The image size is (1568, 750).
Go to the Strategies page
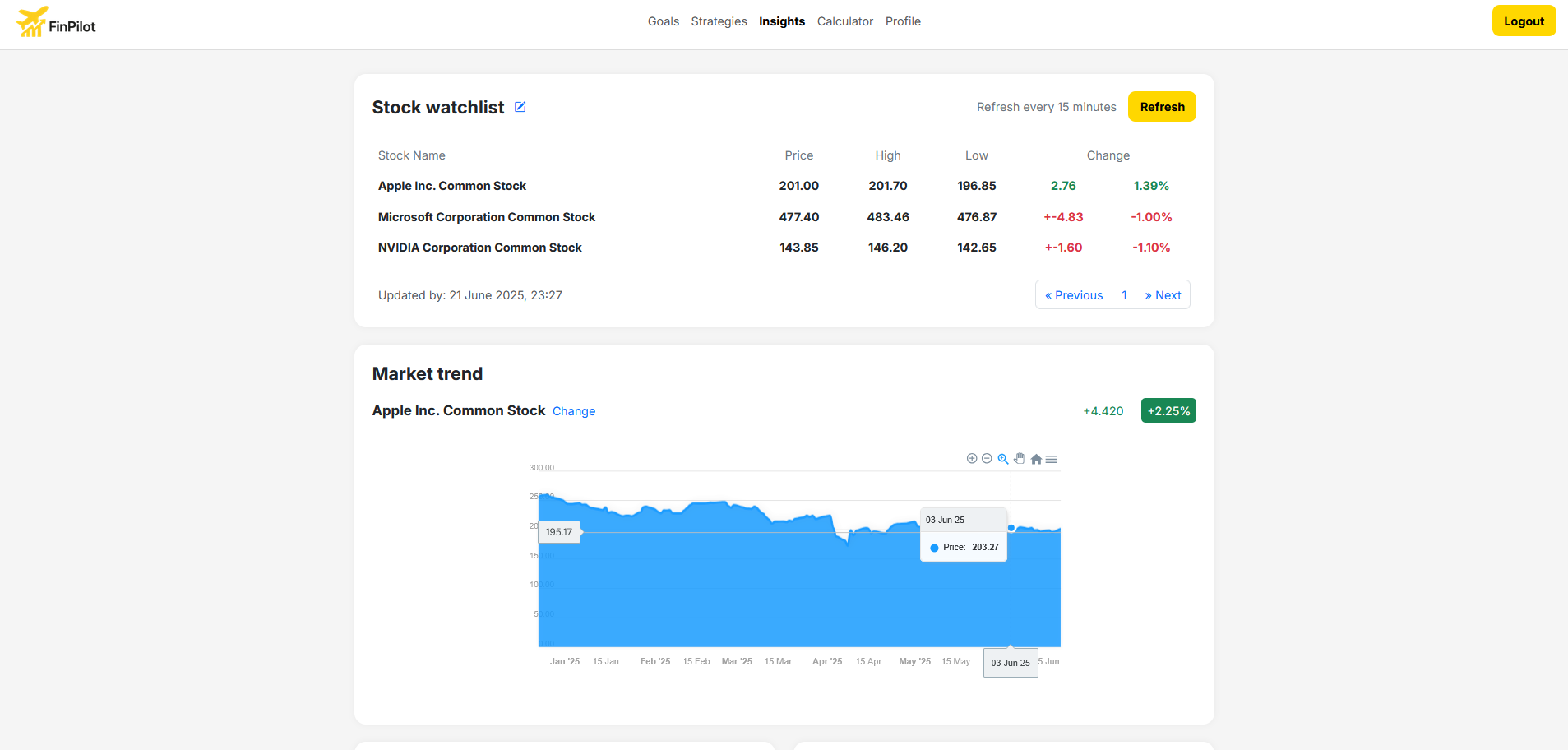[x=719, y=21]
